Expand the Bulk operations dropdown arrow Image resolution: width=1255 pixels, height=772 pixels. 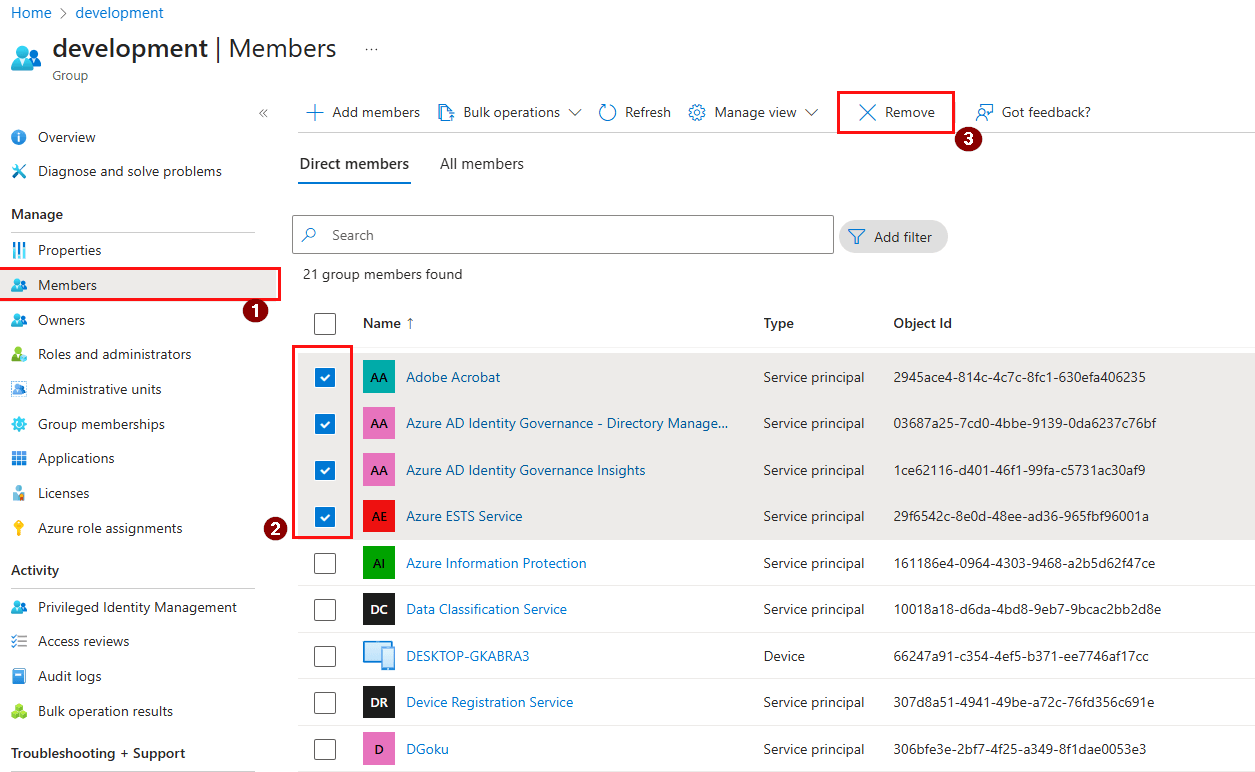click(x=576, y=112)
